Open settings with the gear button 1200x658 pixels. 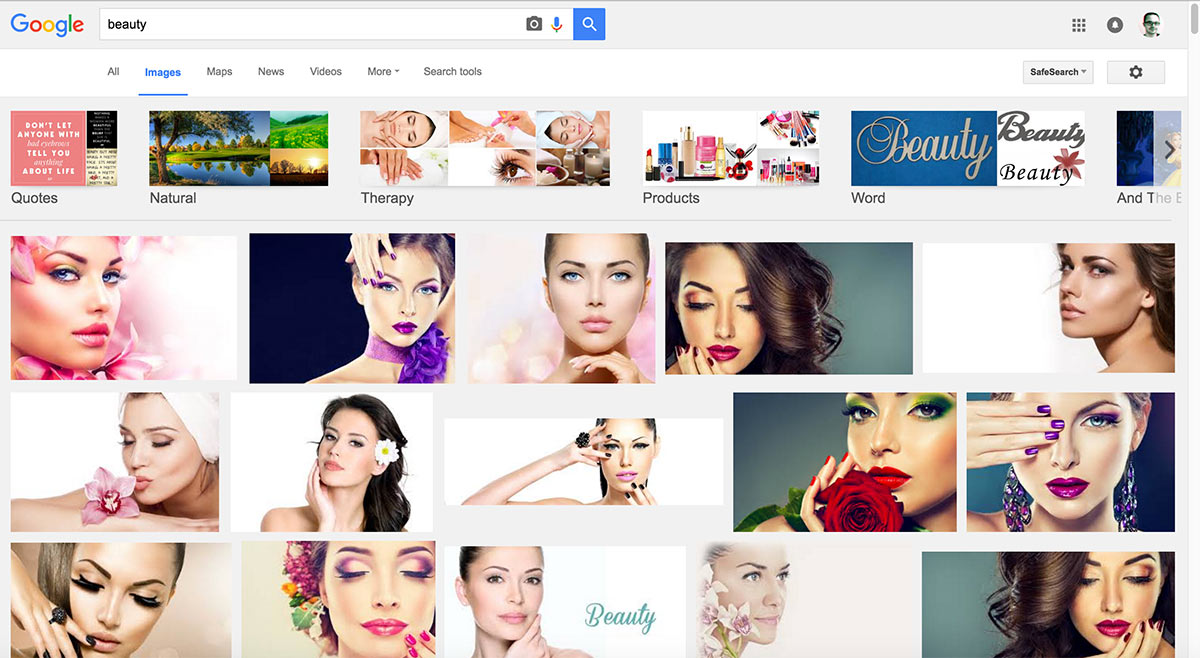1136,72
